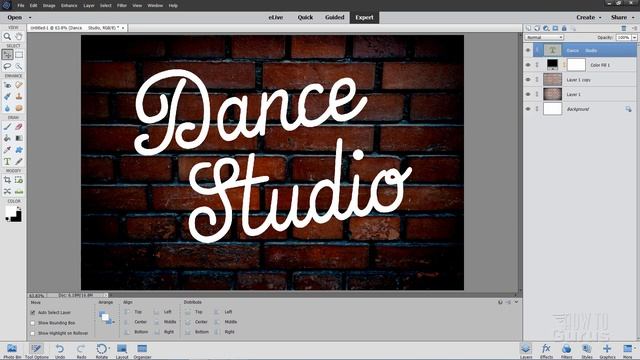Image resolution: width=640 pixels, height=360 pixels.
Task: Select the Quick Selection tool
Action: [x=19, y=66]
